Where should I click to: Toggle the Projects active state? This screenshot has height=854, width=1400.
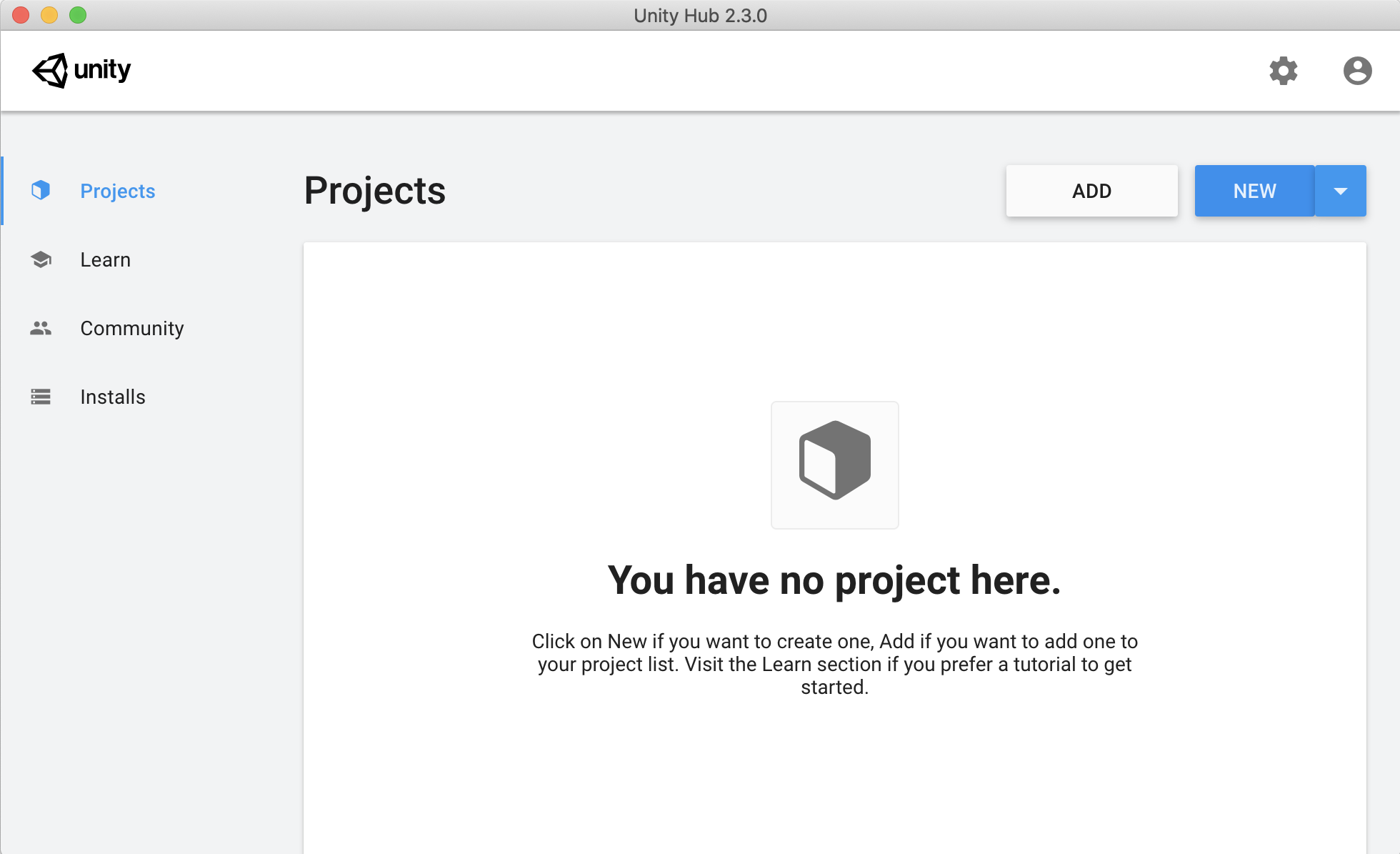coord(117,190)
